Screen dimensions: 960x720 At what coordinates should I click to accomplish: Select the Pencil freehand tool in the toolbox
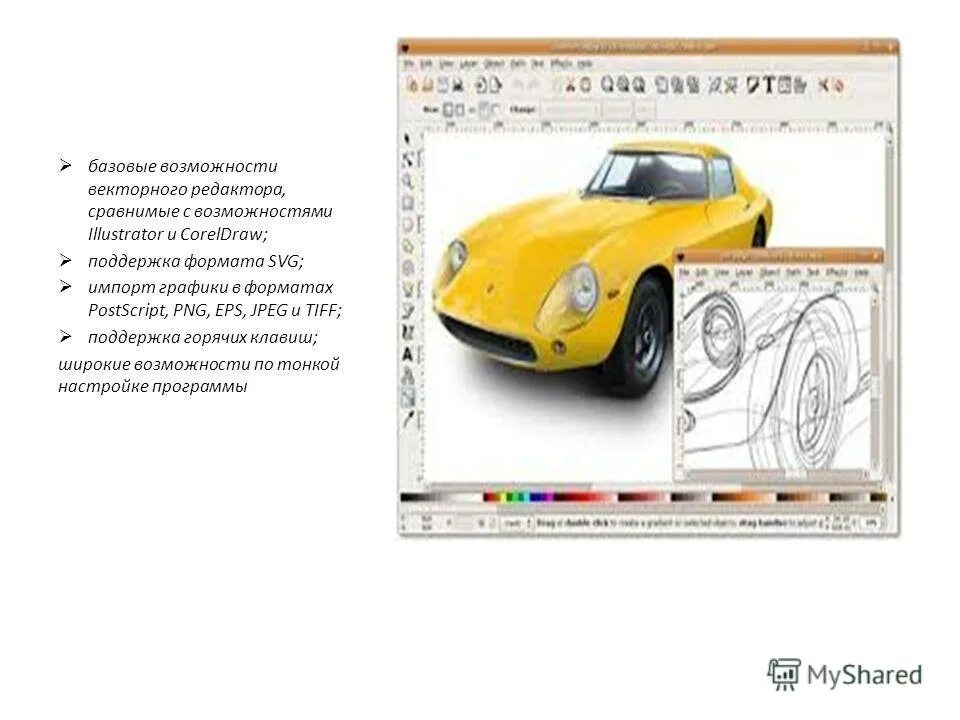pos(407,290)
